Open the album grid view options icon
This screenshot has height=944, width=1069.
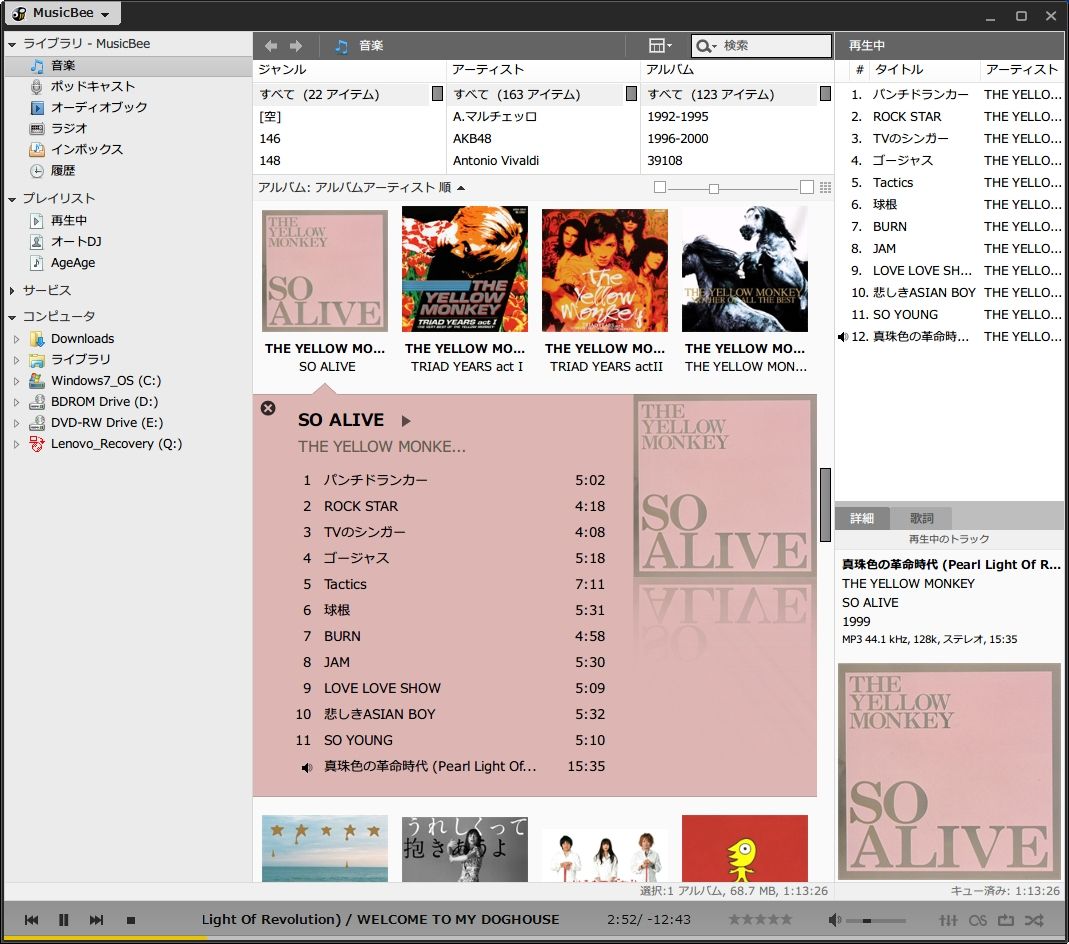click(825, 187)
